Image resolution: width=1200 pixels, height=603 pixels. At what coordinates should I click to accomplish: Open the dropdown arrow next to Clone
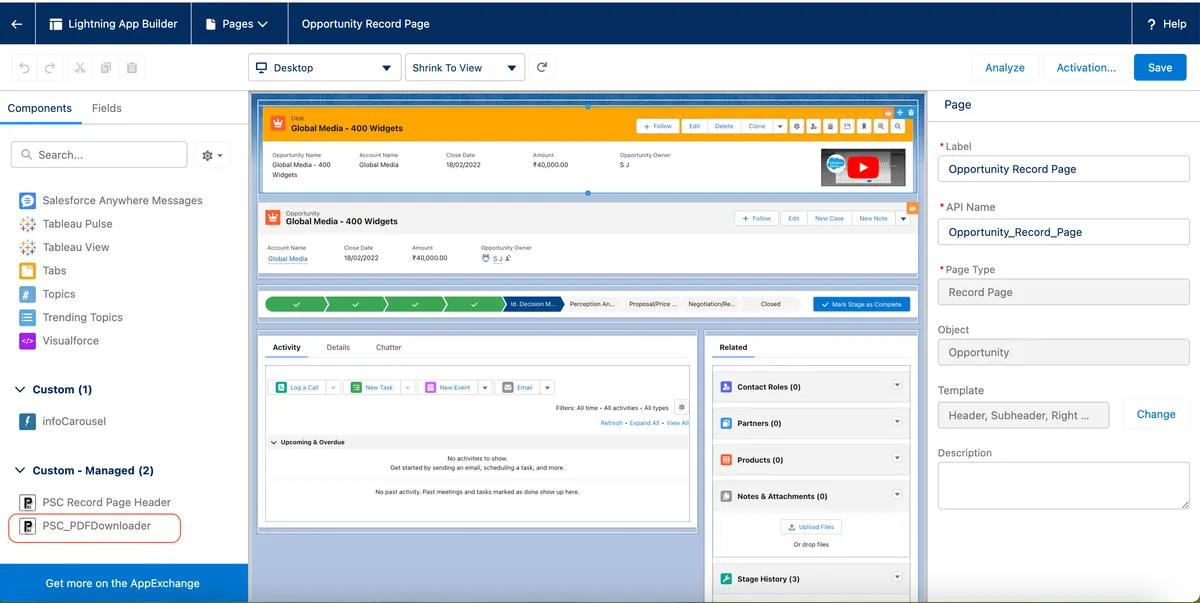[x=780, y=126]
